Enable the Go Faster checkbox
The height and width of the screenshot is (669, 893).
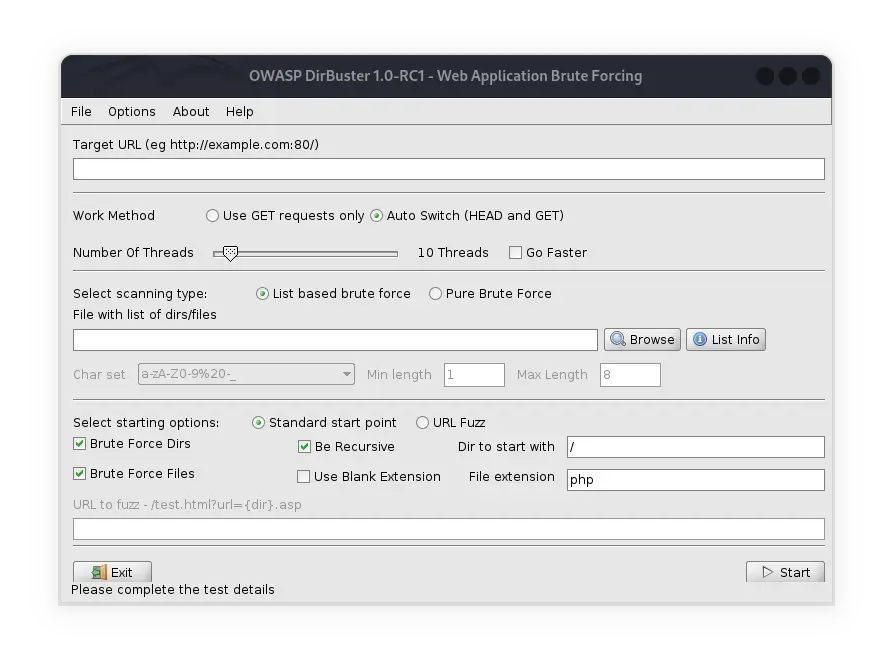[516, 253]
